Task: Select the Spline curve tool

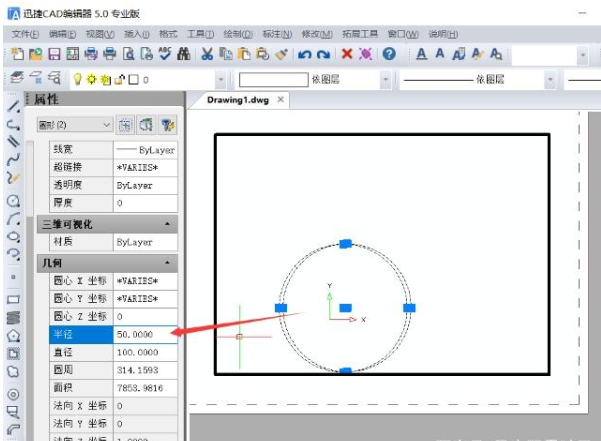Action: pyautogui.click(x=13, y=160)
